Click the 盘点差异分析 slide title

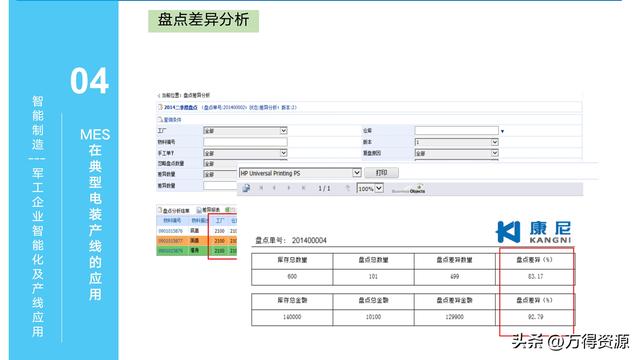(x=203, y=20)
